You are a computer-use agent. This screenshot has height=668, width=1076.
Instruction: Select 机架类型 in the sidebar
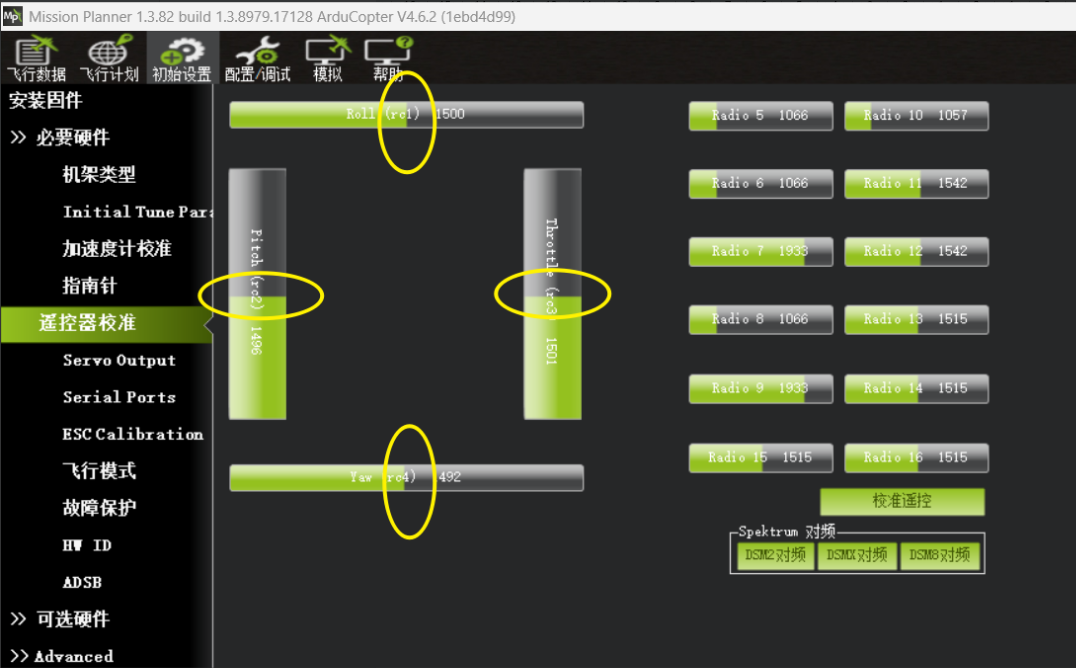[x=99, y=175]
